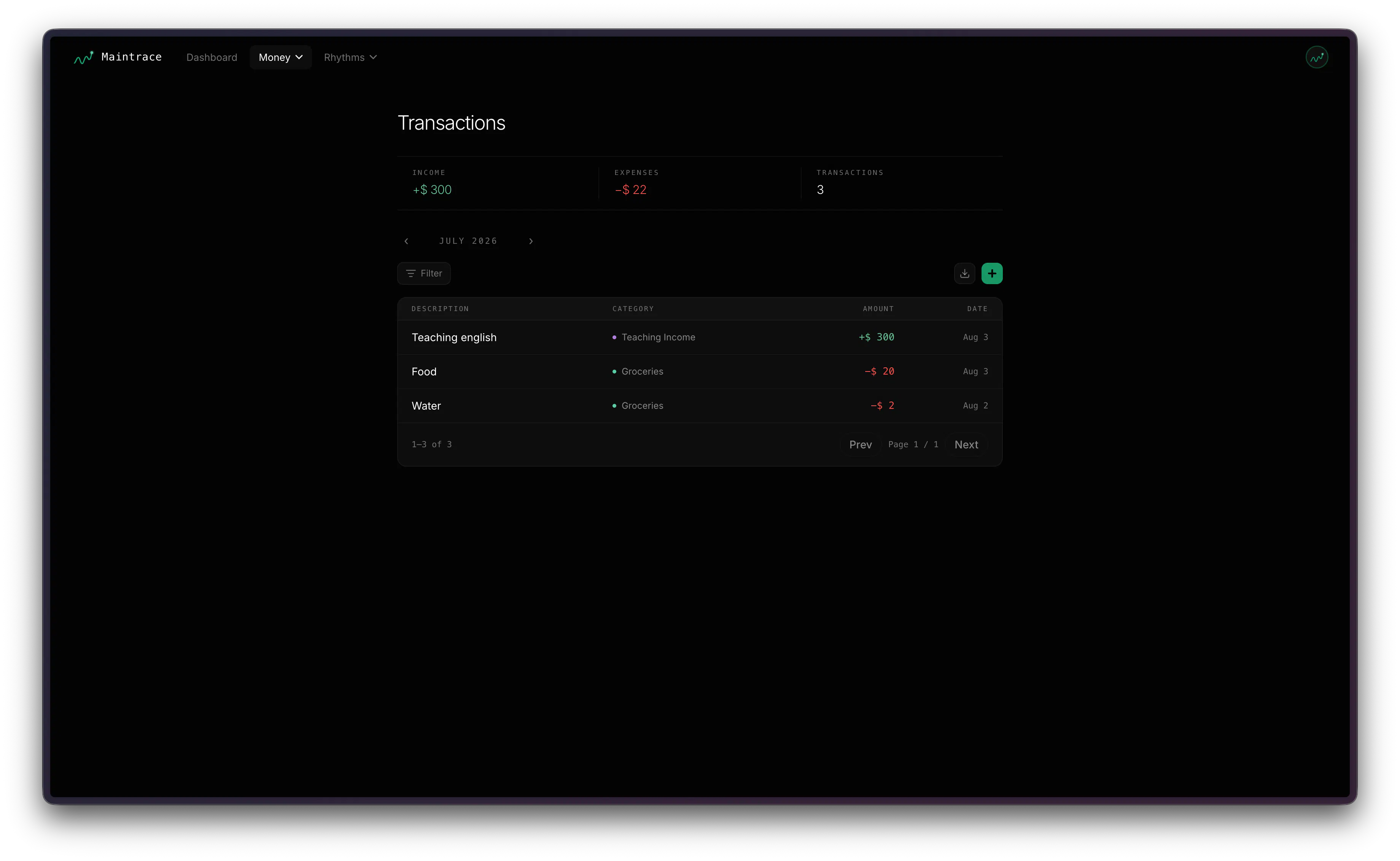Screen dimensions: 1400x861
Task: Click the Teaching Income category label
Action: (x=658, y=337)
